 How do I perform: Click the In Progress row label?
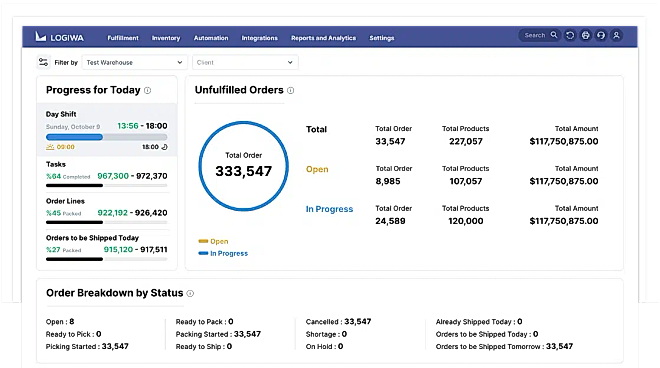[329, 209]
